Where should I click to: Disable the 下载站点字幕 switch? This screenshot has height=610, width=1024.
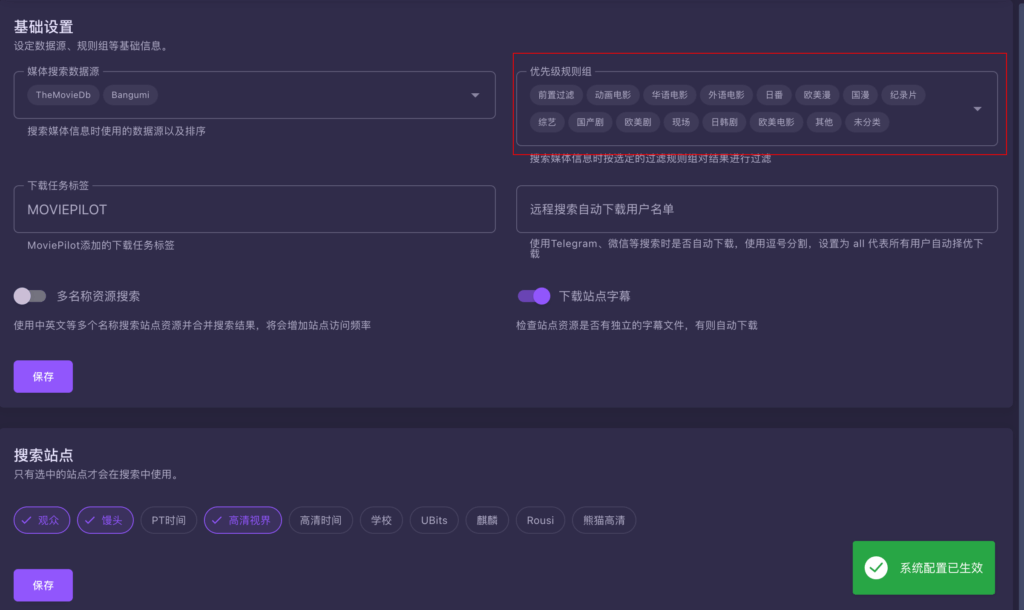click(534, 296)
